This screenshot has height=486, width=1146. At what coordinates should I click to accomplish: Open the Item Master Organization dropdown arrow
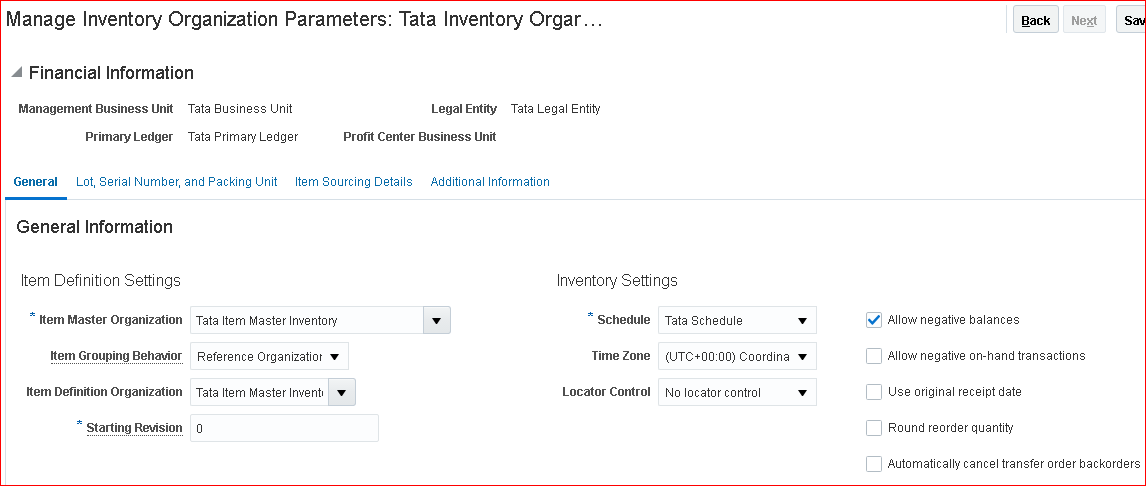[x=437, y=320]
